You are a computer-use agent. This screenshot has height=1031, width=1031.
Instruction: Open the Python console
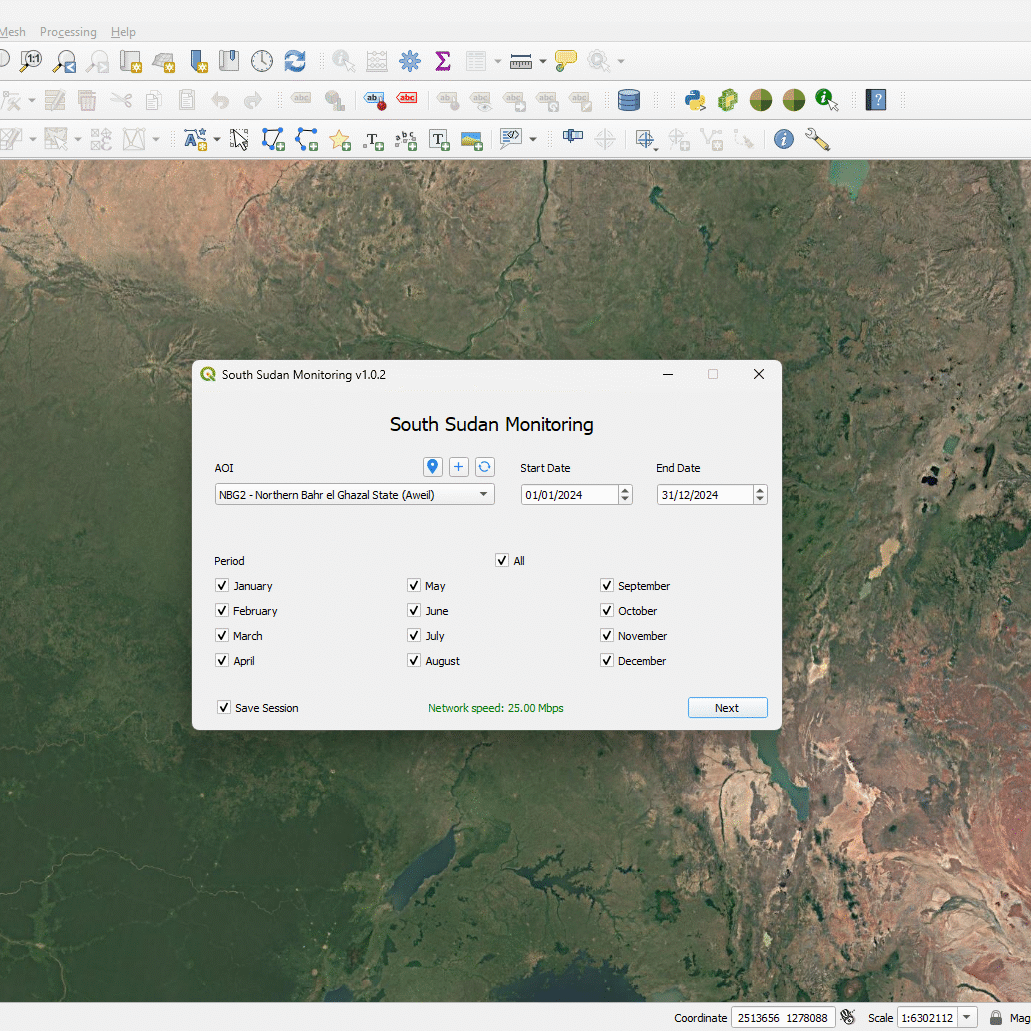pyautogui.click(x=695, y=100)
